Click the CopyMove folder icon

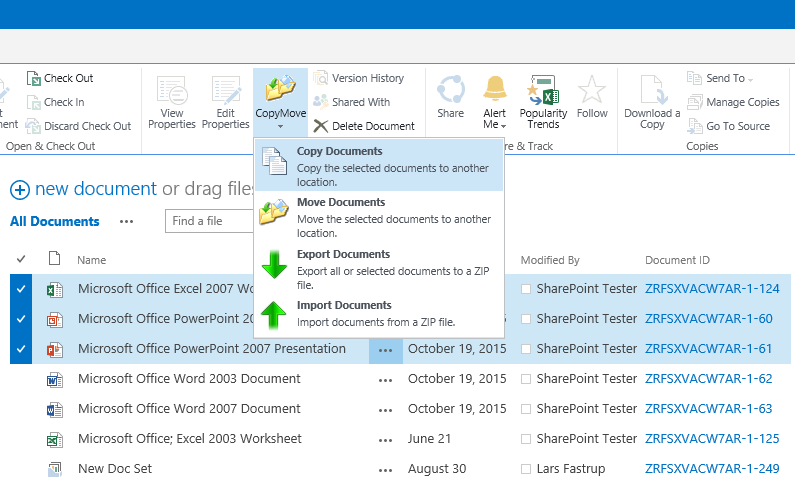tap(280, 89)
